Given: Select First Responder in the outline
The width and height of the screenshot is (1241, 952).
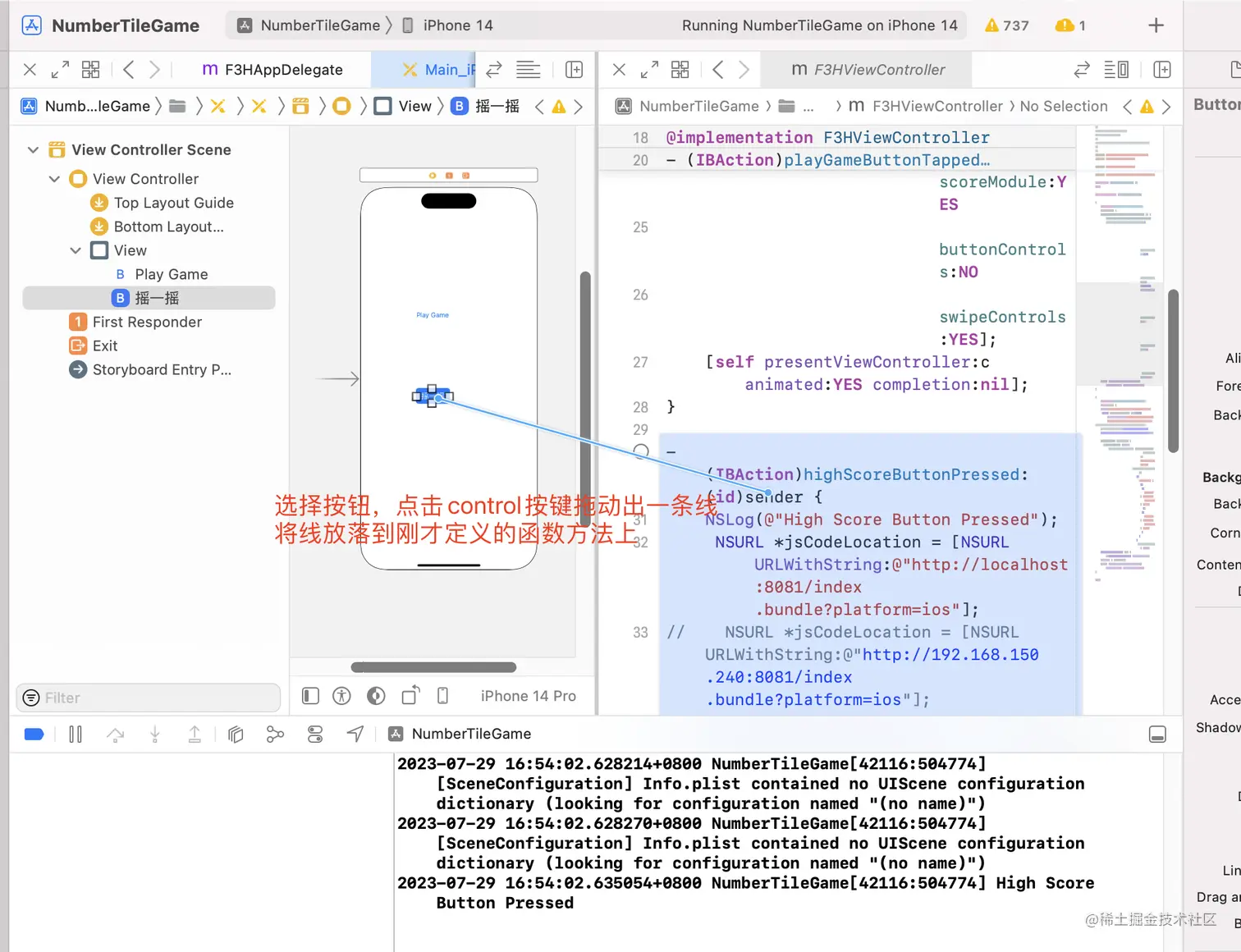Looking at the screenshot, I should click(135, 322).
